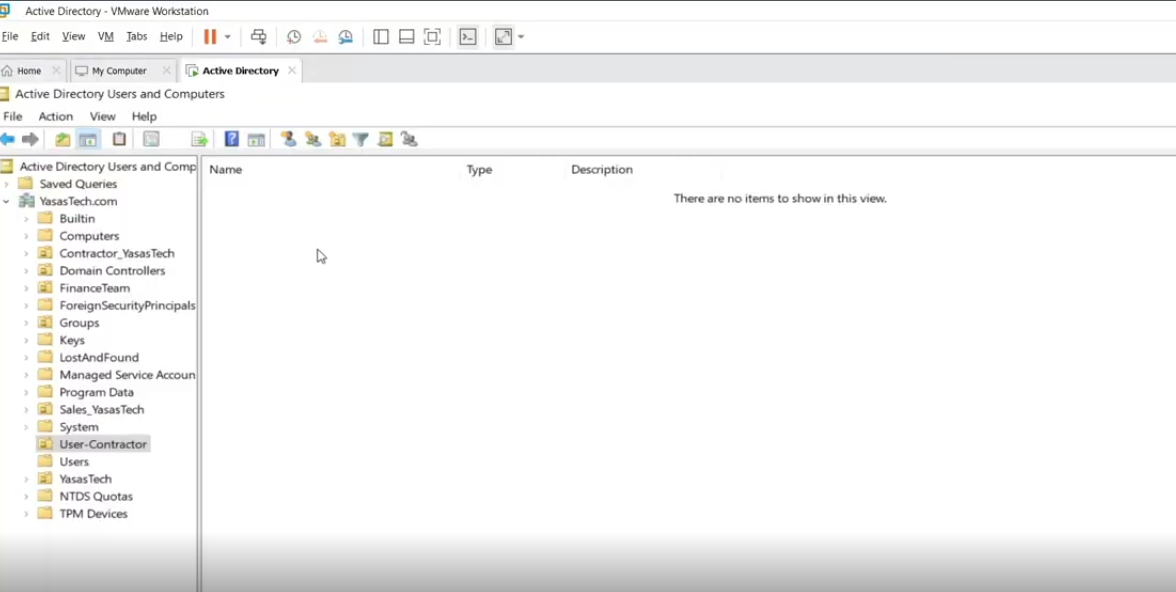Click the Export List toolbar icon
Viewport: 1176px width, 592px height.
[199, 139]
